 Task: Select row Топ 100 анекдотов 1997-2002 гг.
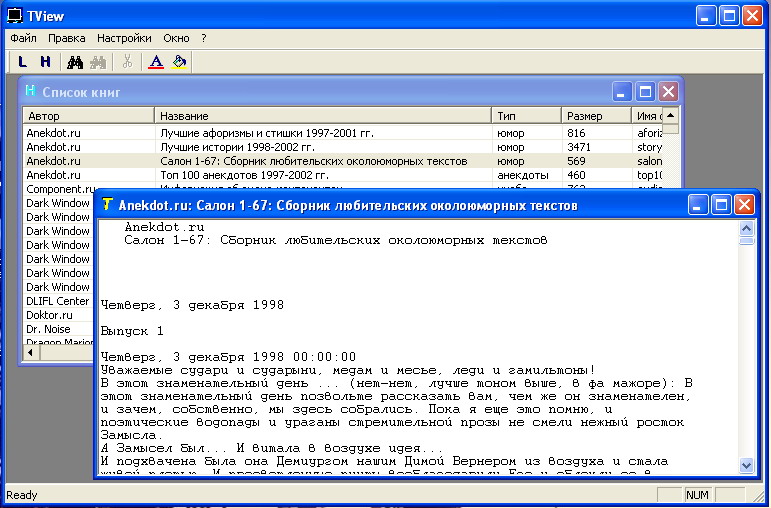point(343,175)
